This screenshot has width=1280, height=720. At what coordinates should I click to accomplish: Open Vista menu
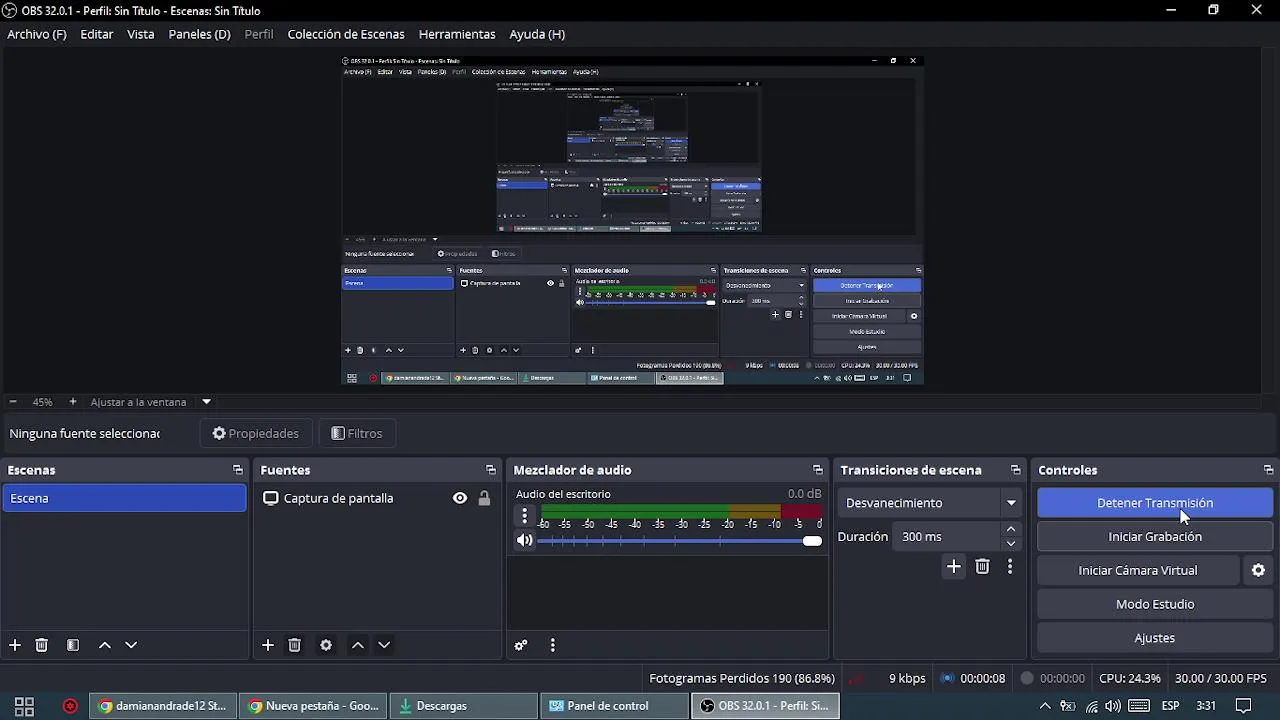click(x=141, y=34)
